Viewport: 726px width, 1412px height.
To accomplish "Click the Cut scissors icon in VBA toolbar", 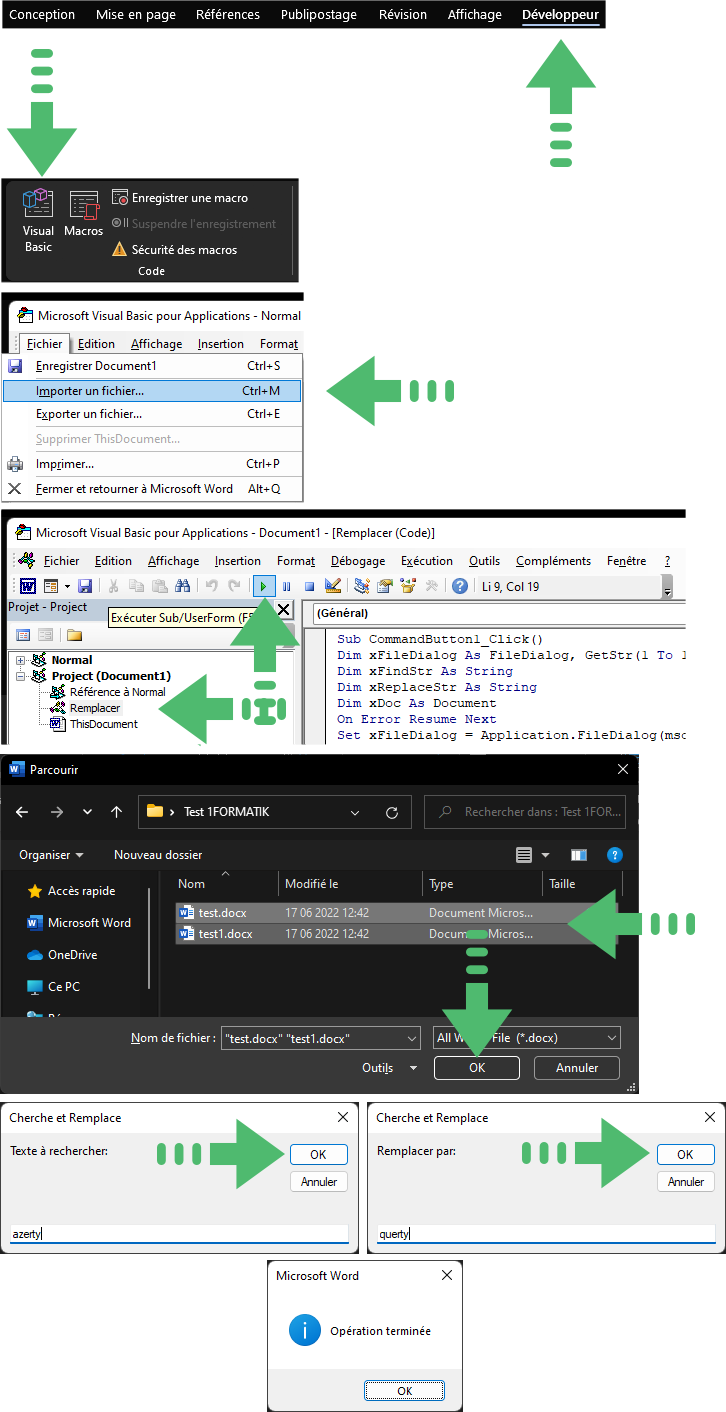I will pyautogui.click(x=114, y=586).
